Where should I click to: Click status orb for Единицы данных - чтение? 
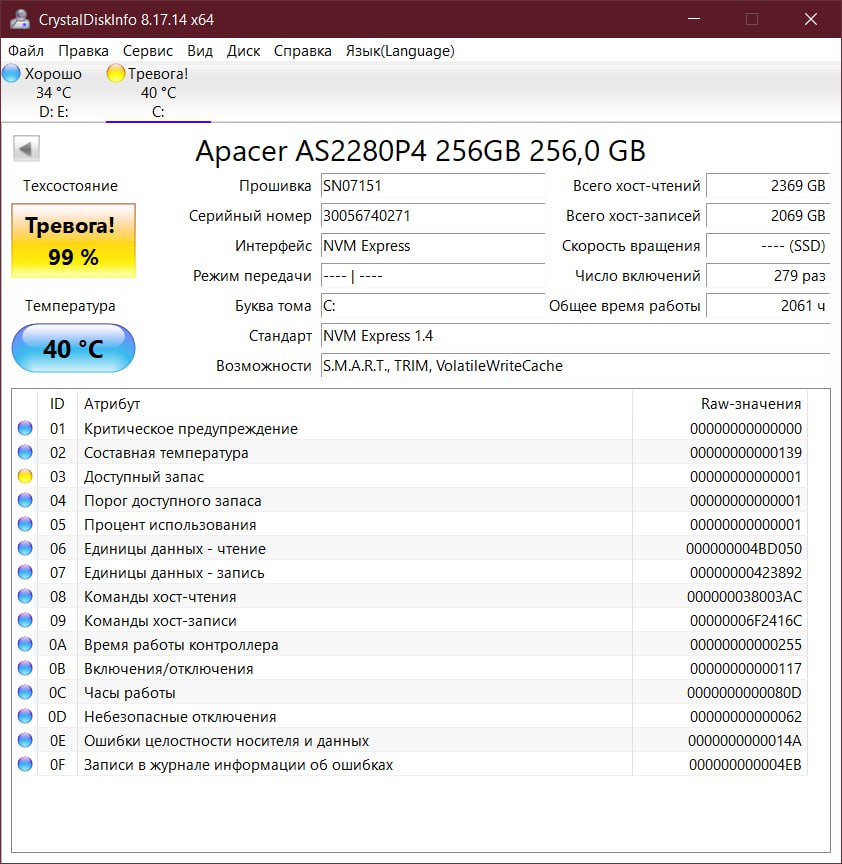(25, 548)
